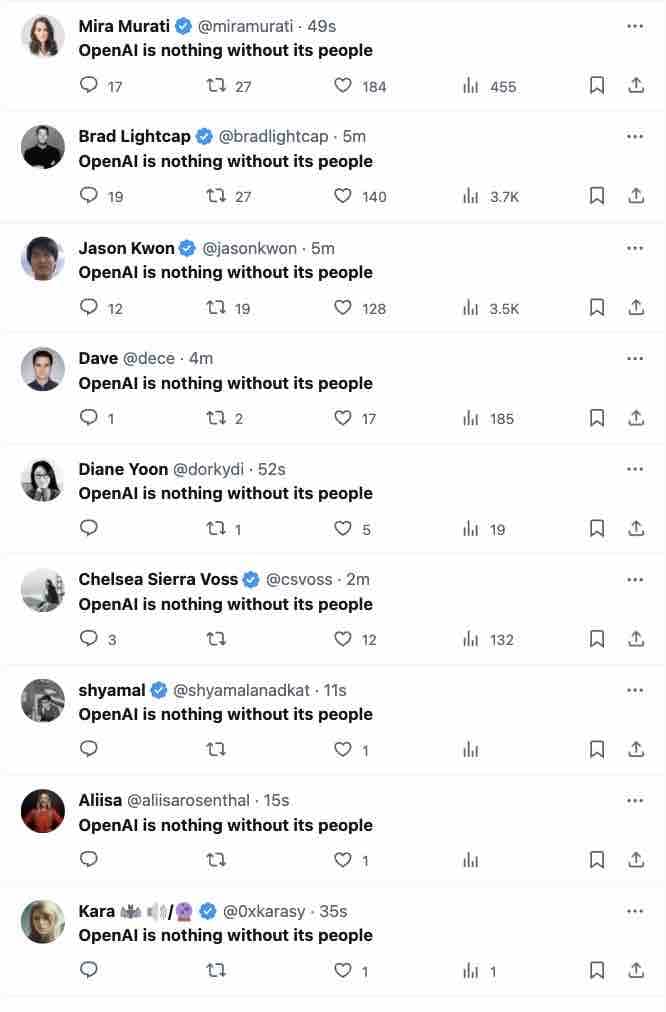This screenshot has height=1012, width=666.
Task: Share shyamal's tweet
Action: pyautogui.click(x=636, y=749)
